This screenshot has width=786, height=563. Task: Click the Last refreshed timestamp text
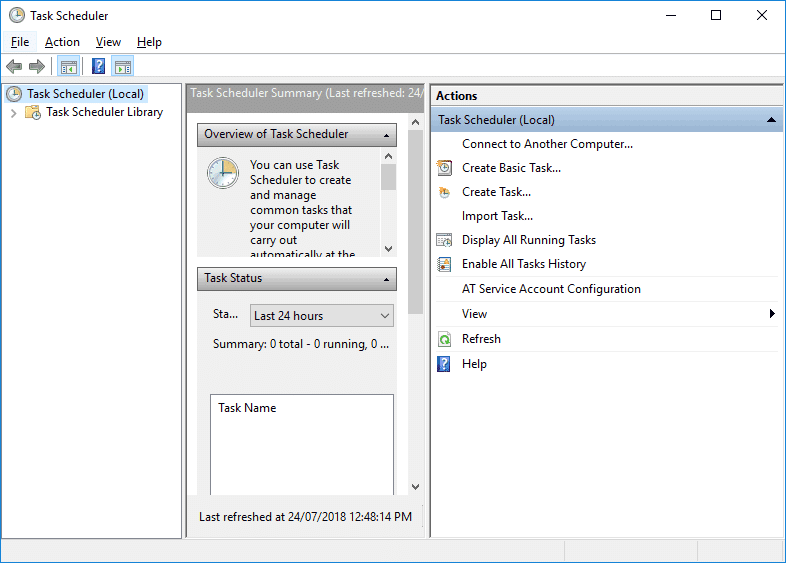coord(305,517)
